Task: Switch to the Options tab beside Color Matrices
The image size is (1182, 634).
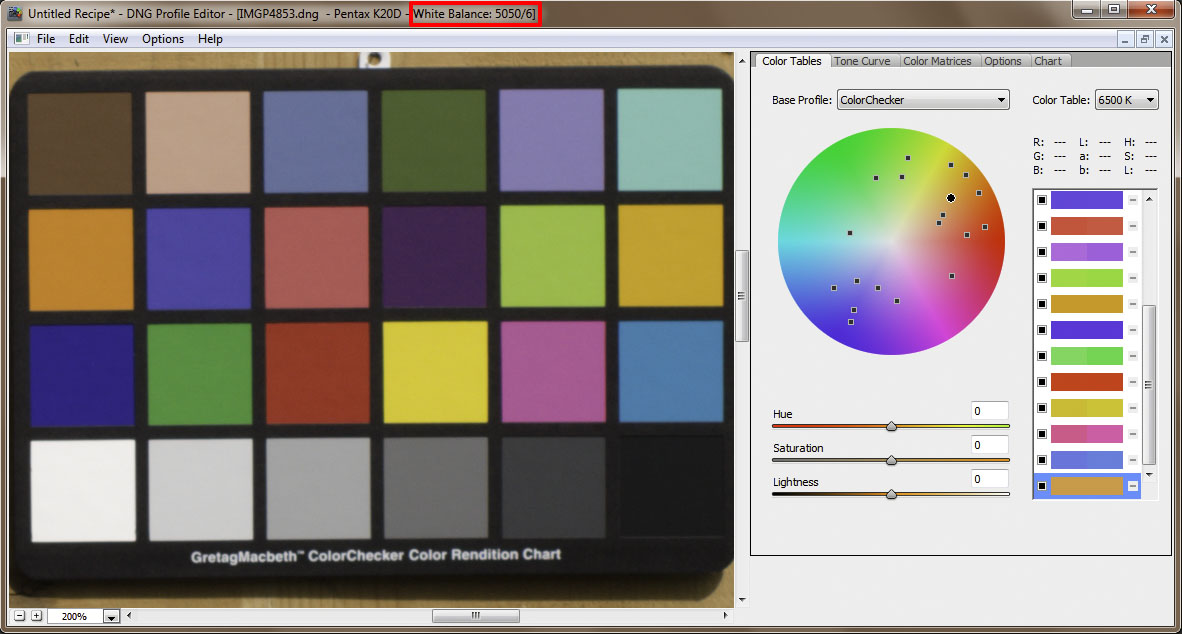Action: point(1003,61)
